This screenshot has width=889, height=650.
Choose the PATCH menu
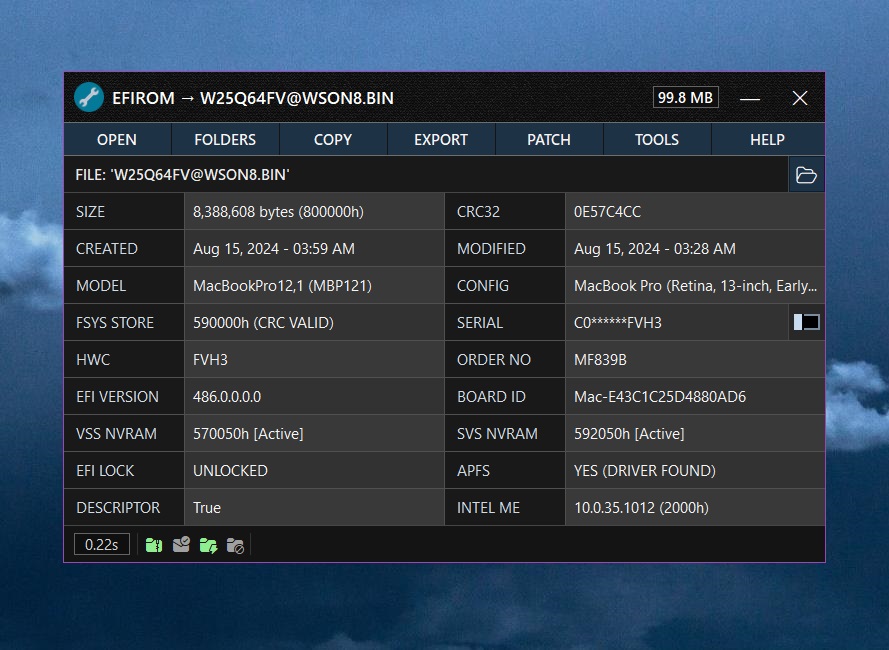(x=549, y=140)
